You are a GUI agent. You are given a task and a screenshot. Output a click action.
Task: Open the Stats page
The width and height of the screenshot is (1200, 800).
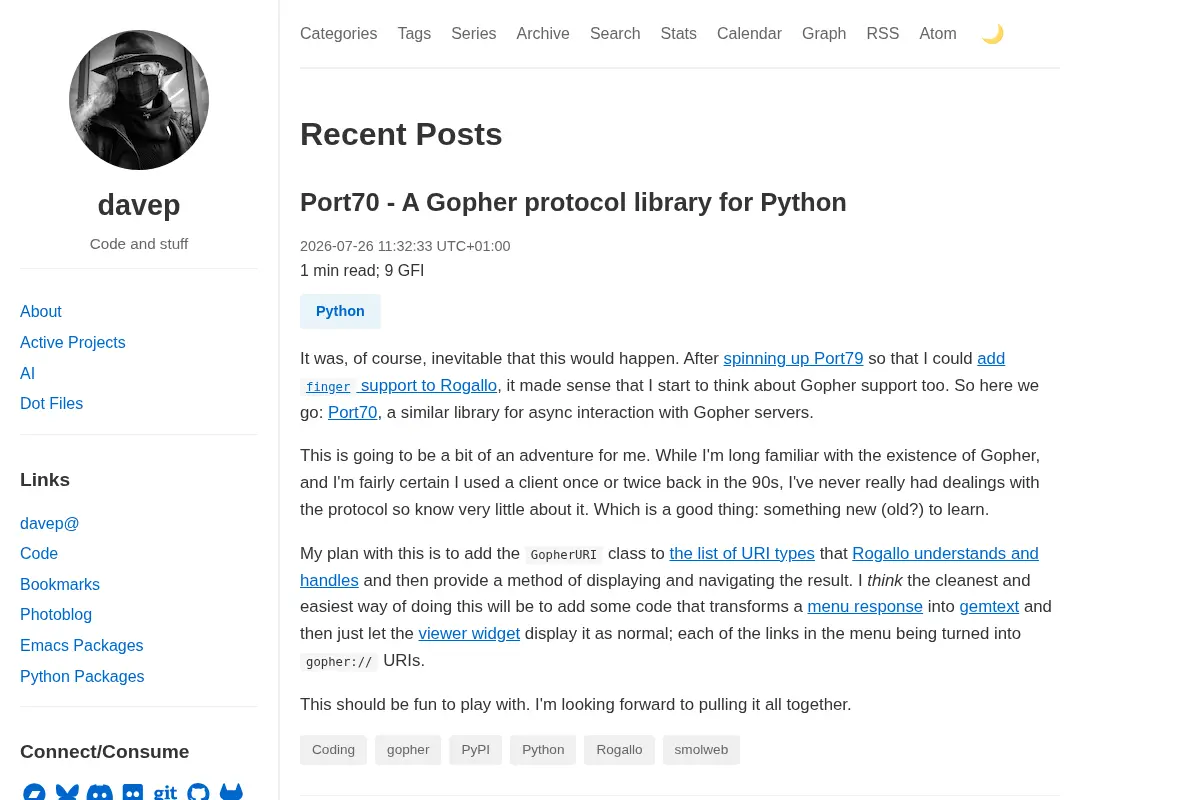click(x=679, y=34)
